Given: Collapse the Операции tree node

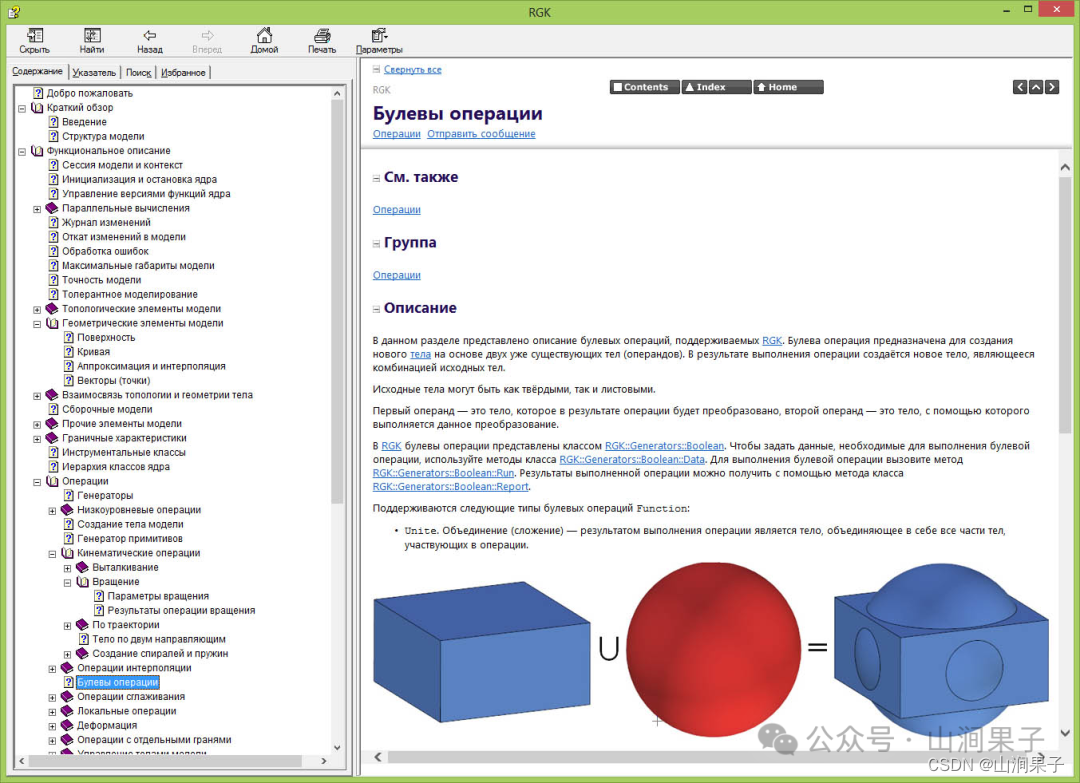Looking at the screenshot, I should [x=37, y=482].
